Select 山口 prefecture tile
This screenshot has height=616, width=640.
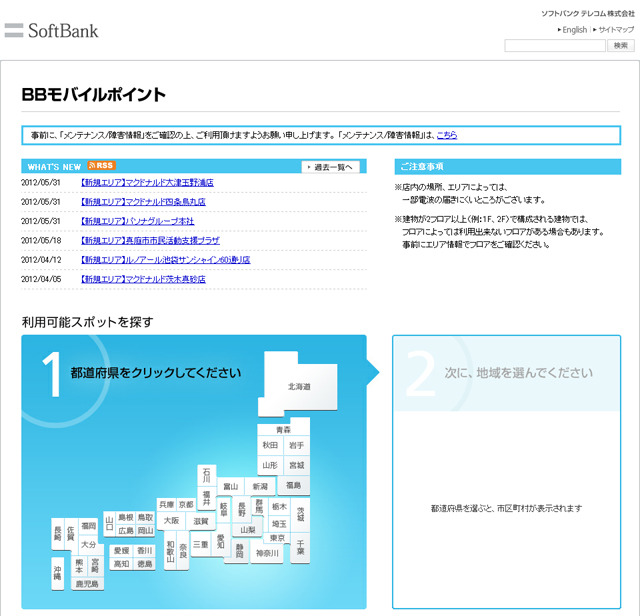coord(109,524)
